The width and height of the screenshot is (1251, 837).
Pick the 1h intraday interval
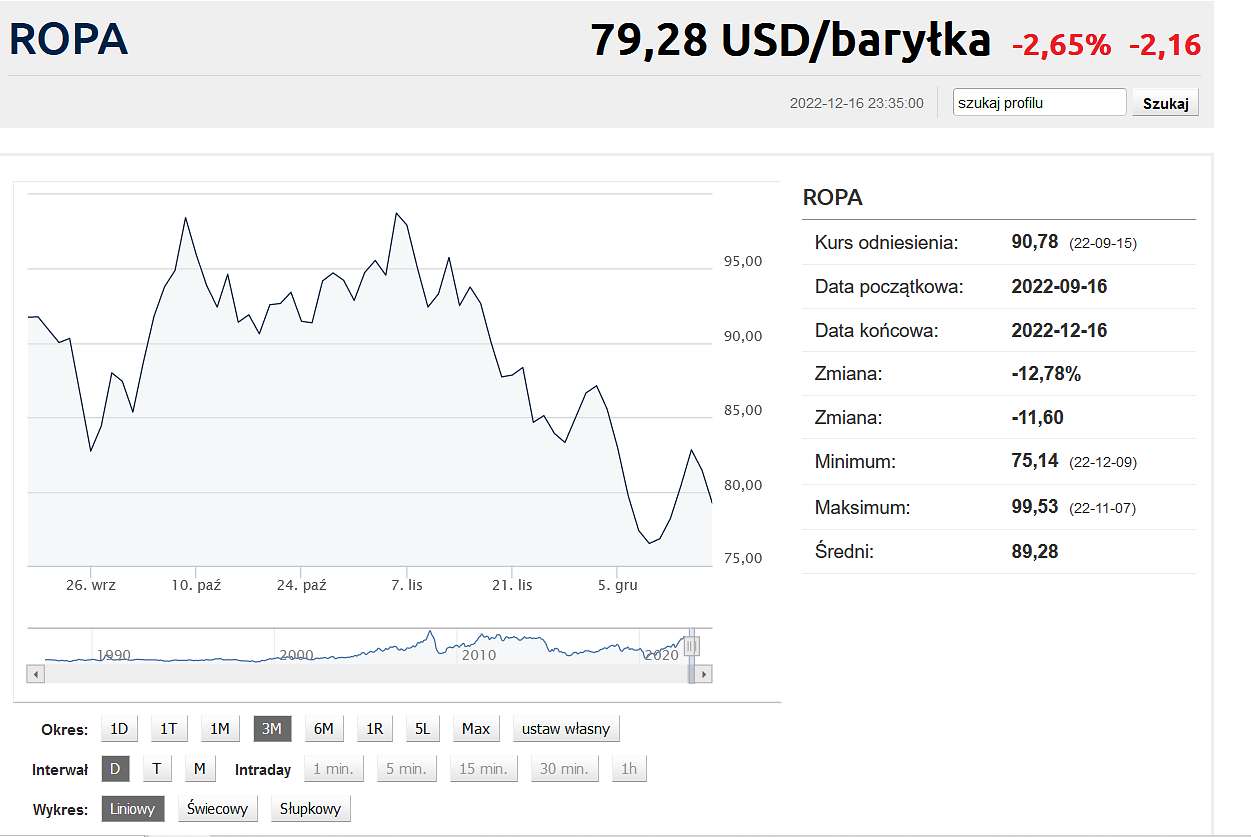coord(629,769)
